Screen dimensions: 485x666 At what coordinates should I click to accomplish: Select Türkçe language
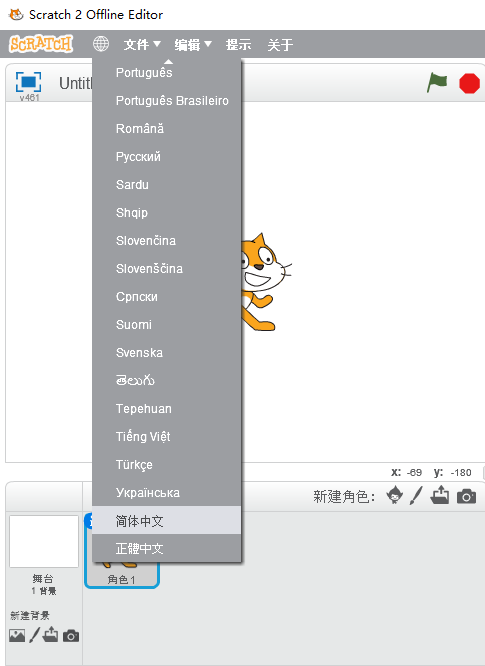pyautogui.click(x=166, y=465)
